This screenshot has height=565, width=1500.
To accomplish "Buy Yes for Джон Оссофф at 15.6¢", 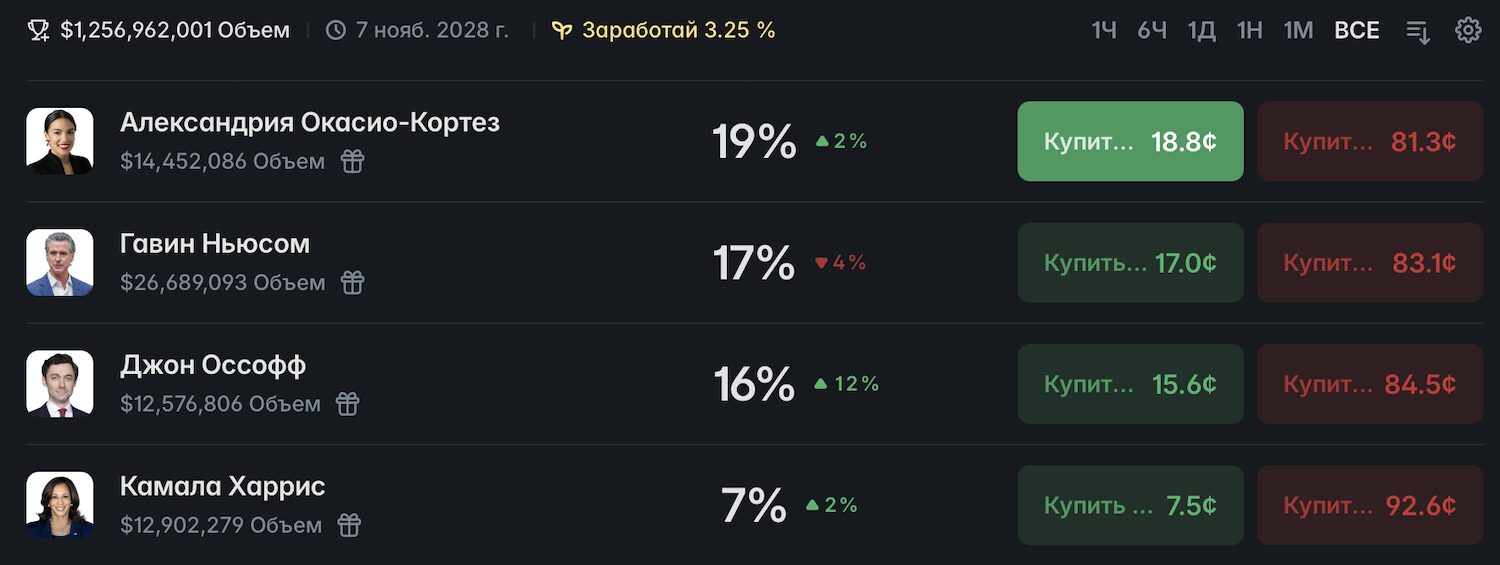I will (1131, 384).
